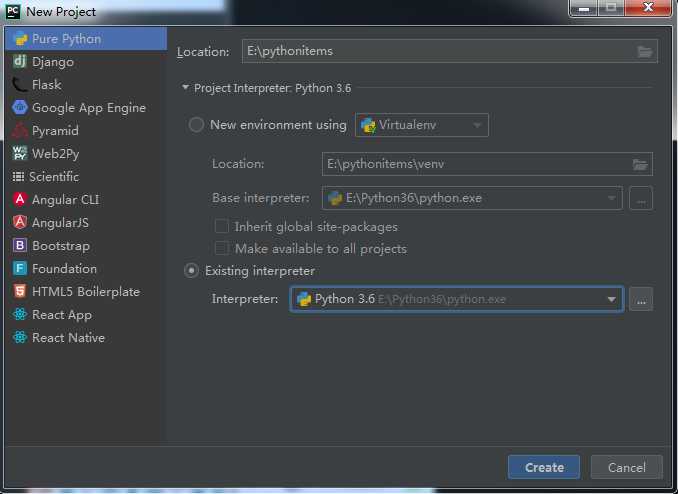Select Pyramid project type
The image size is (678, 494).
pos(86,131)
